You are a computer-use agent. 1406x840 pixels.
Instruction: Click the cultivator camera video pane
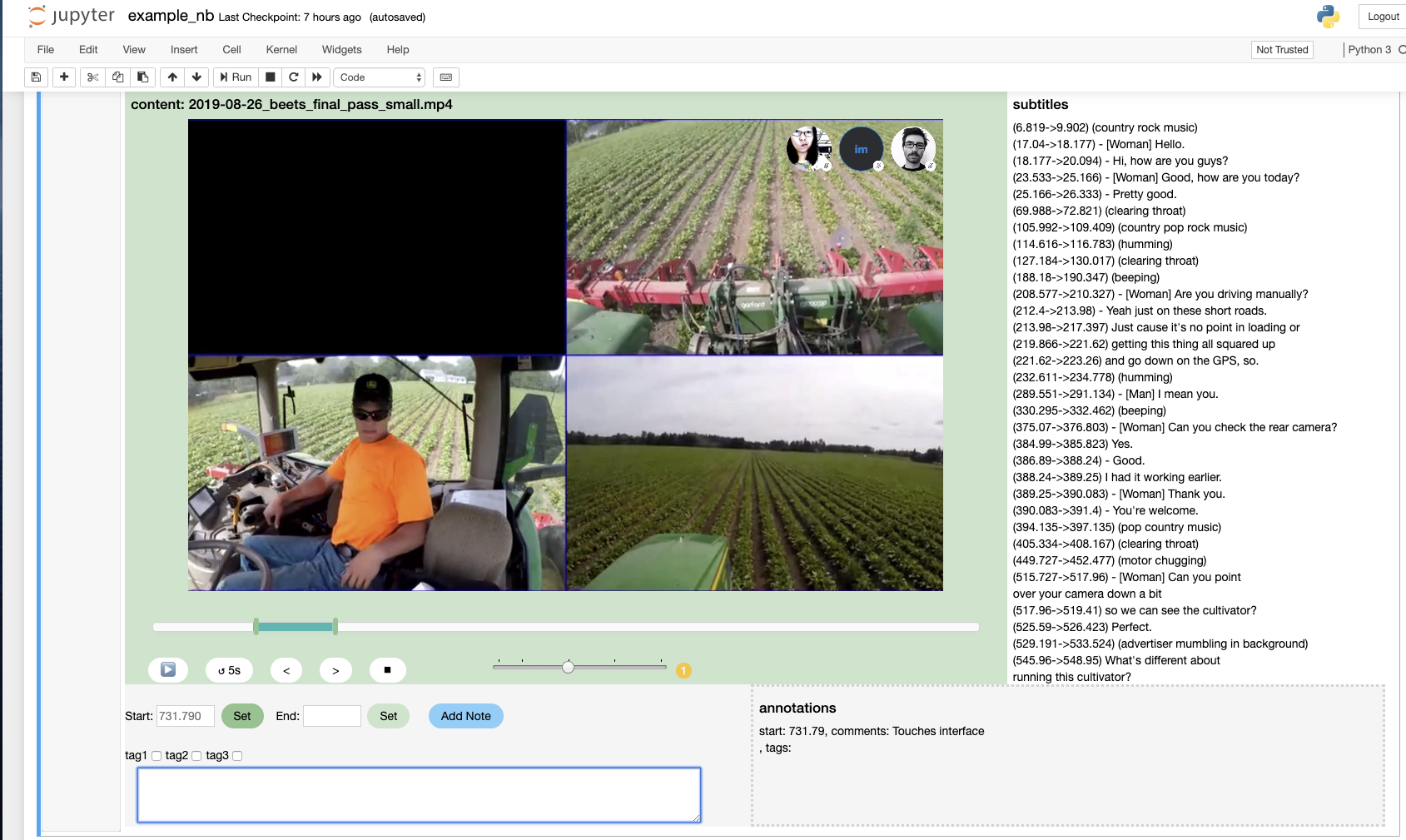(755, 237)
